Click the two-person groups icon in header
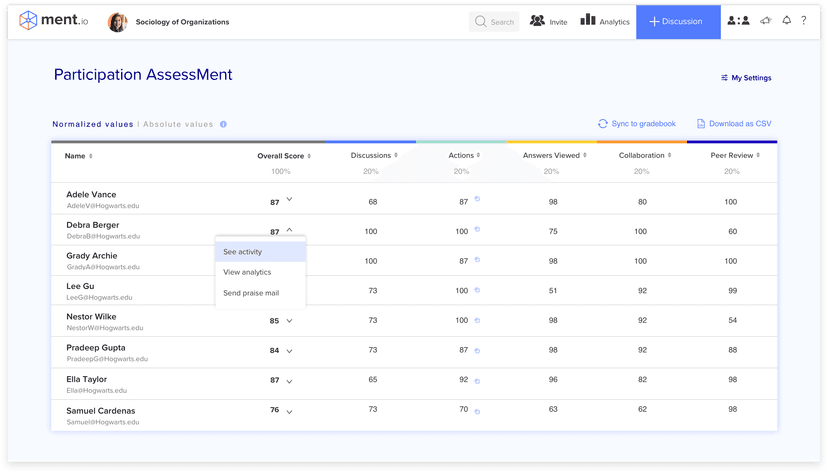Viewport: 828px width, 473px height. pyautogui.click(x=738, y=21)
